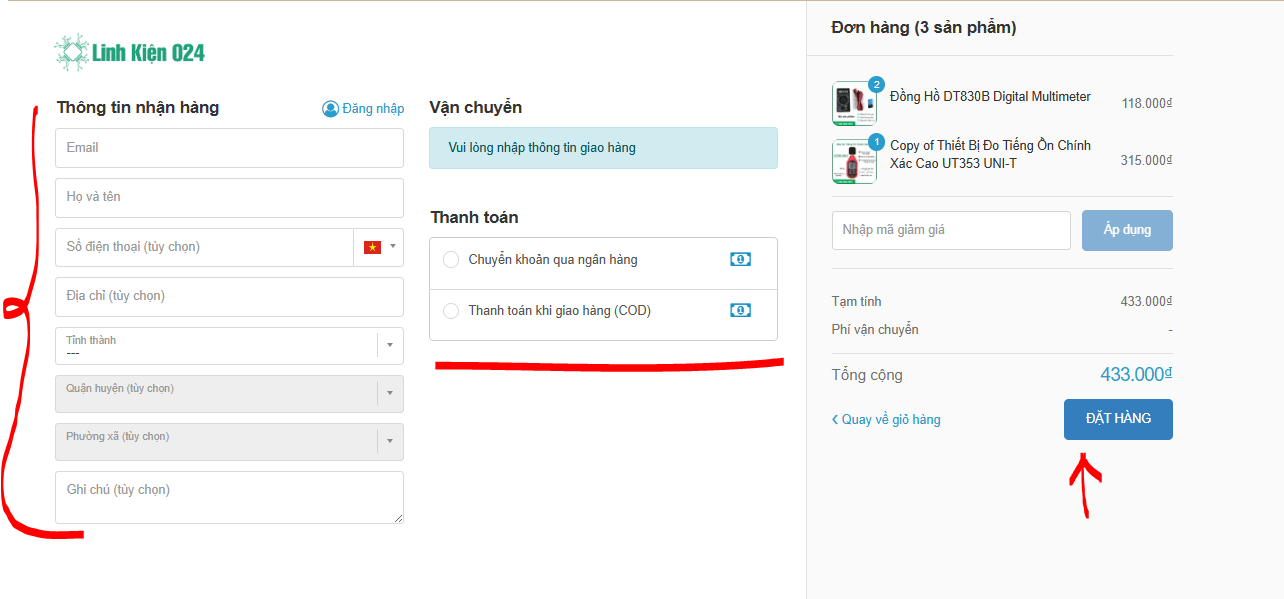The width and height of the screenshot is (1284, 599).
Task: Click the COD payment money icon
Action: [x=740, y=311]
